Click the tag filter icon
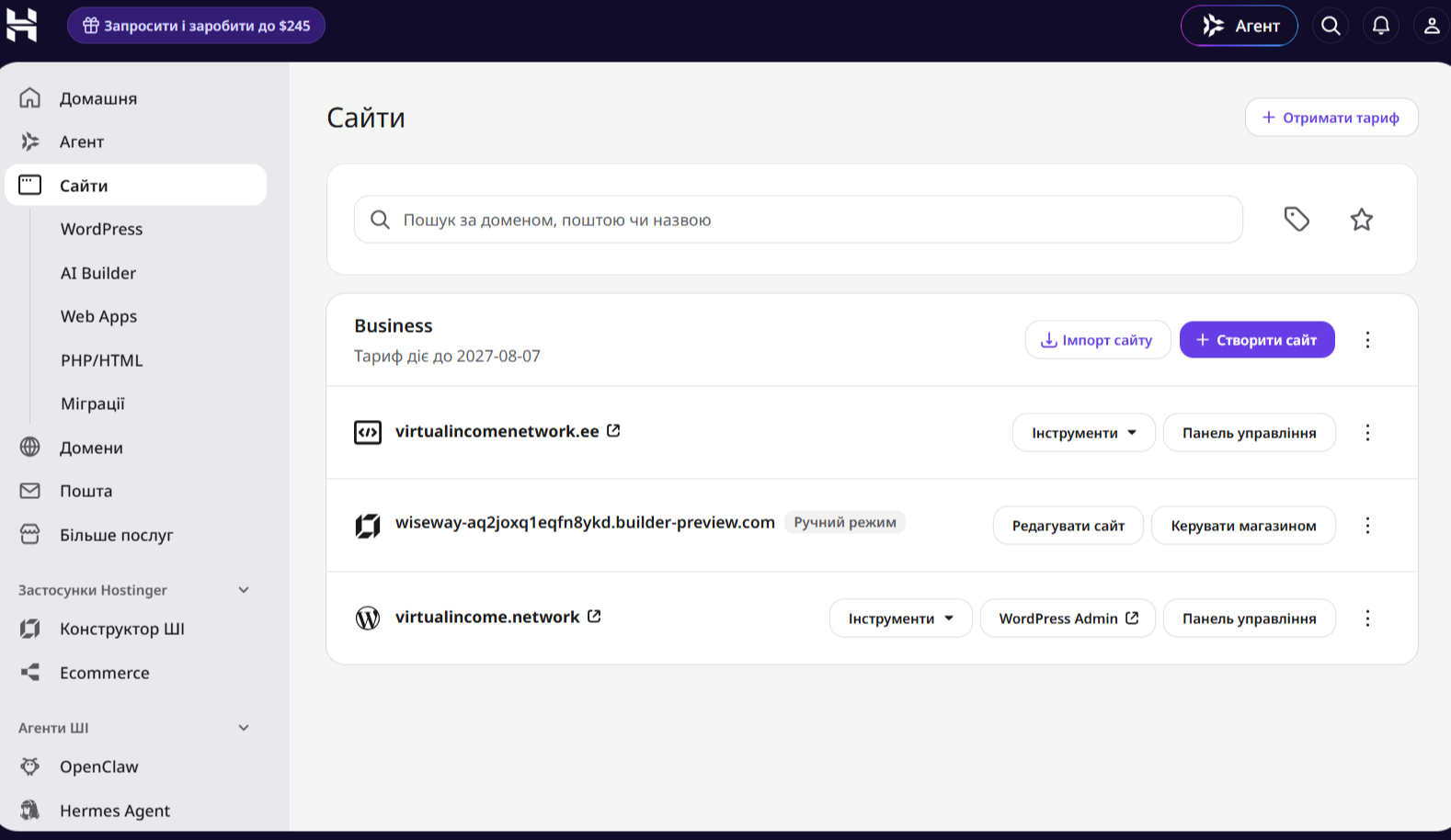 click(x=1297, y=219)
